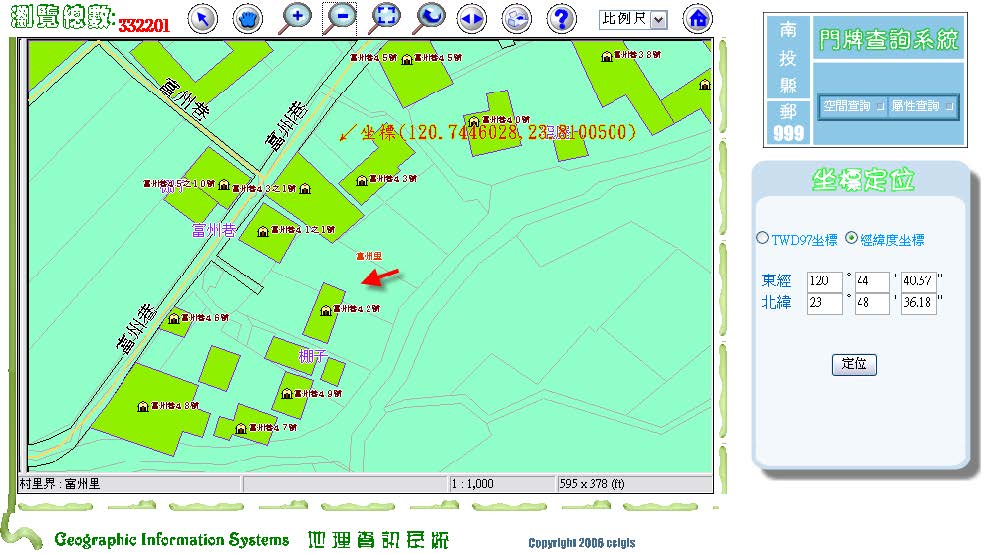Click the left-right arrows toolbar icon
The width and height of the screenshot is (984, 553).
click(x=472, y=18)
